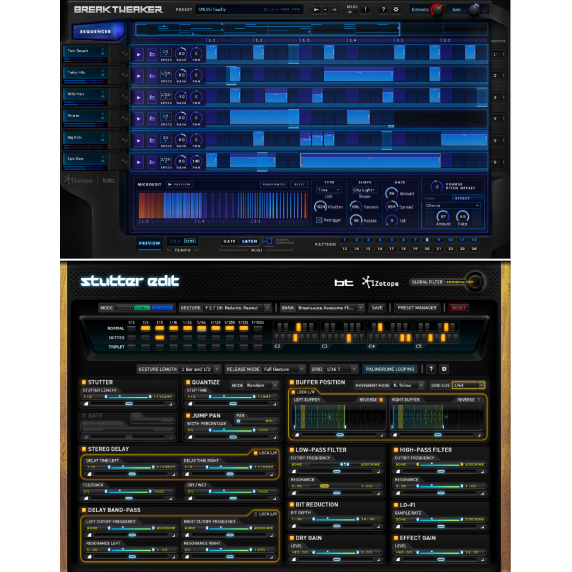Toggle the Jump Pan module enable square
572x572 pixels.
click(x=188, y=416)
